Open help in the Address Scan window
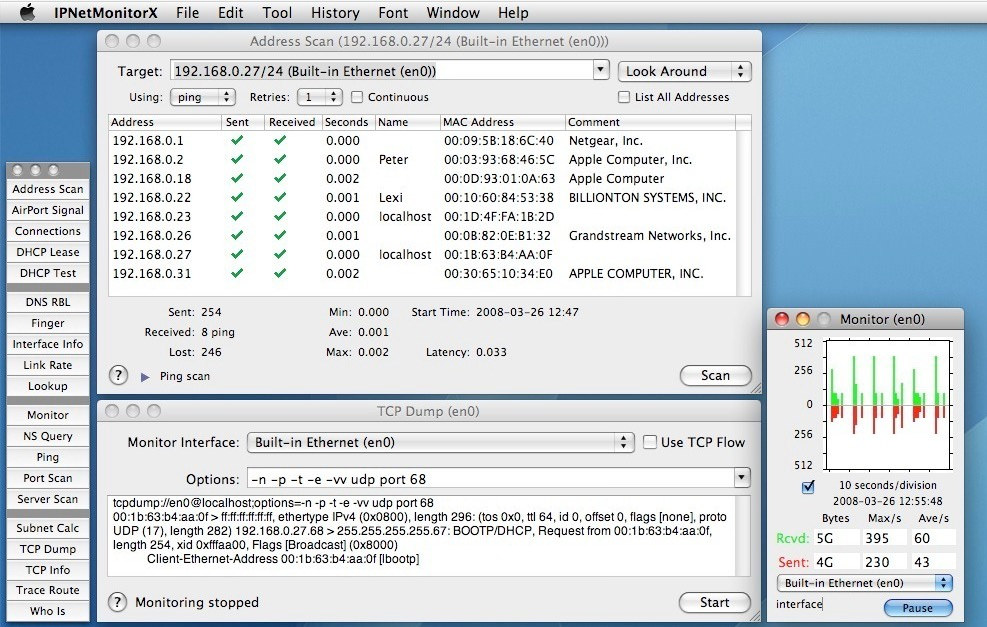 pyautogui.click(x=118, y=376)
